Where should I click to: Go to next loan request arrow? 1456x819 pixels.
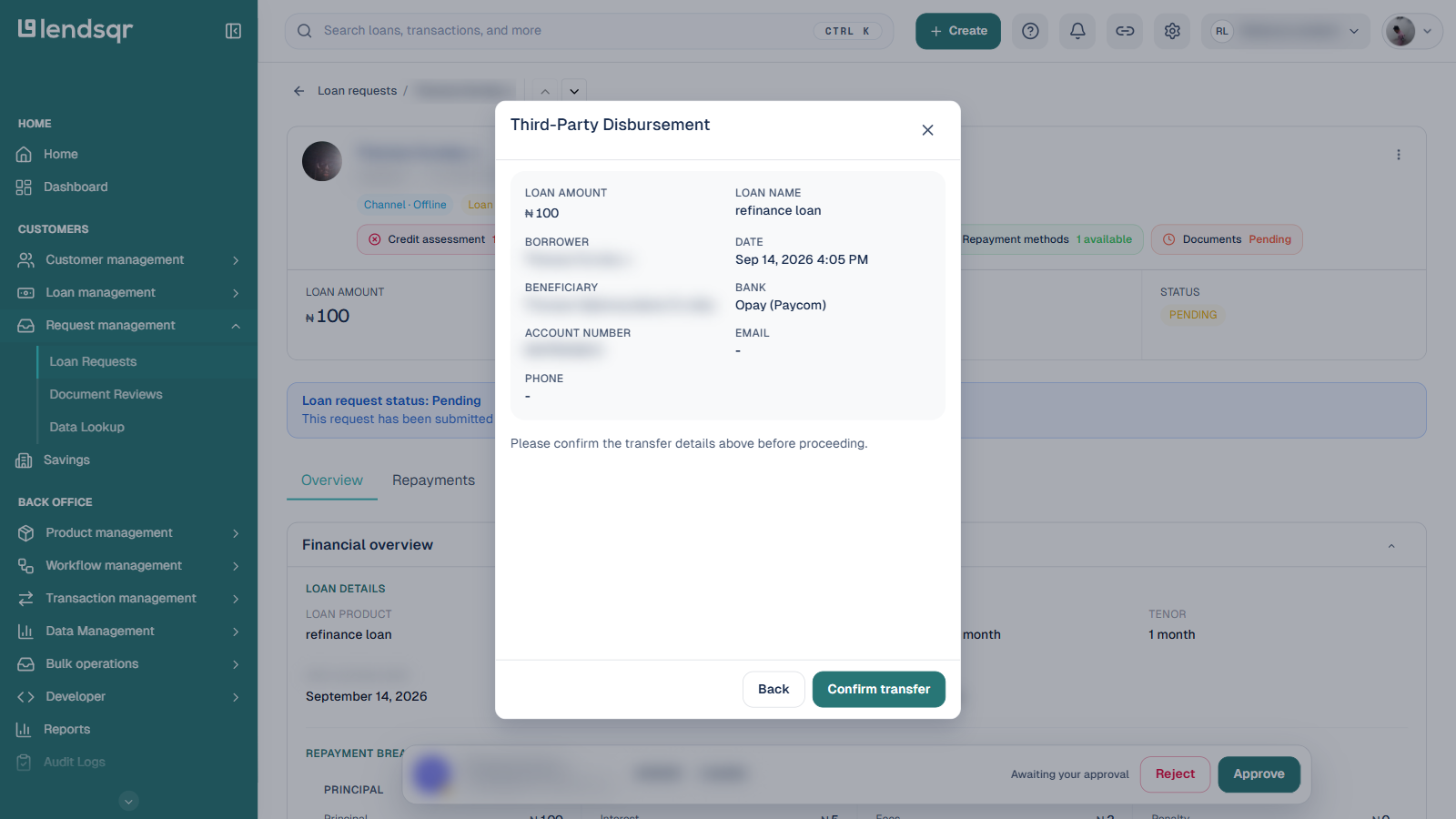(574, 91)
